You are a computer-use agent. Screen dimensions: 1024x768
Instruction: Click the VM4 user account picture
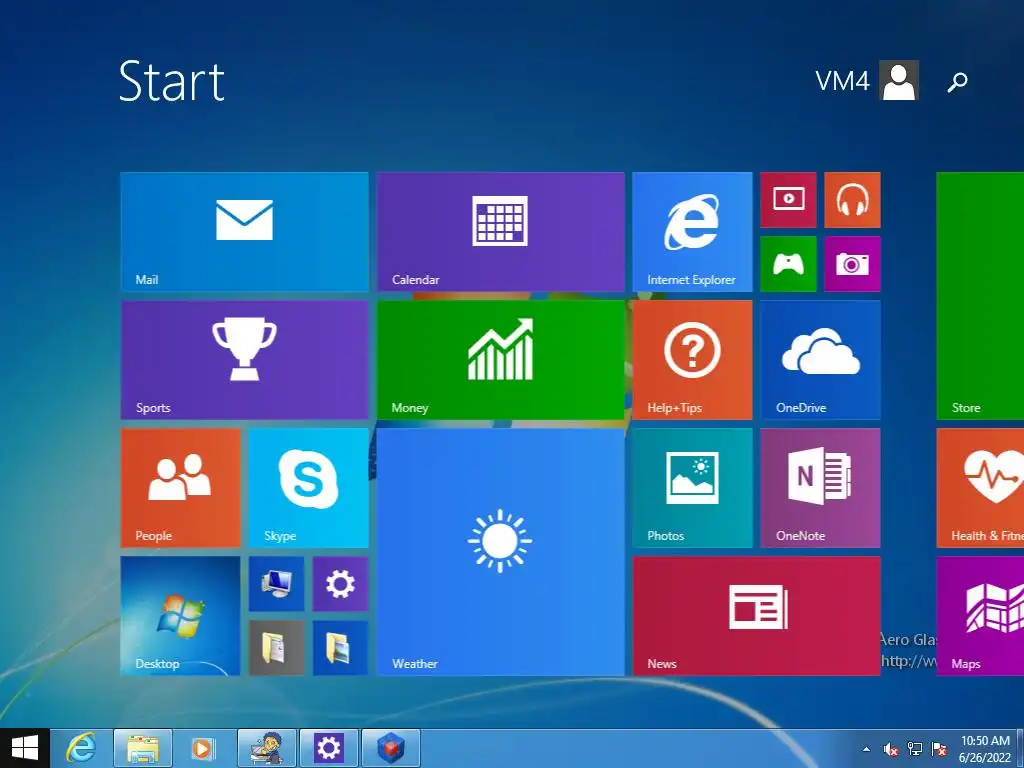tap(899, 80)
